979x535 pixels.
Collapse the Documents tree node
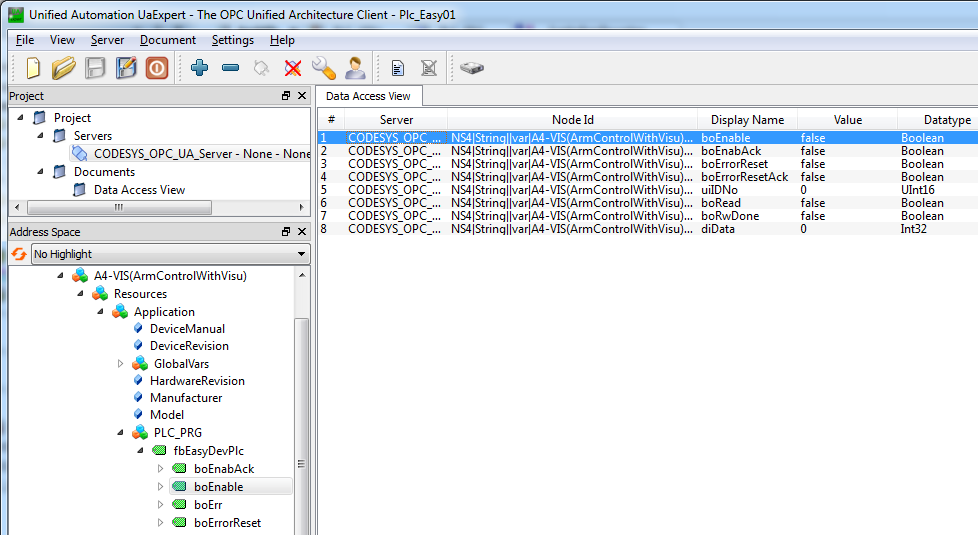pyautogui.click(x=41, y=172)
